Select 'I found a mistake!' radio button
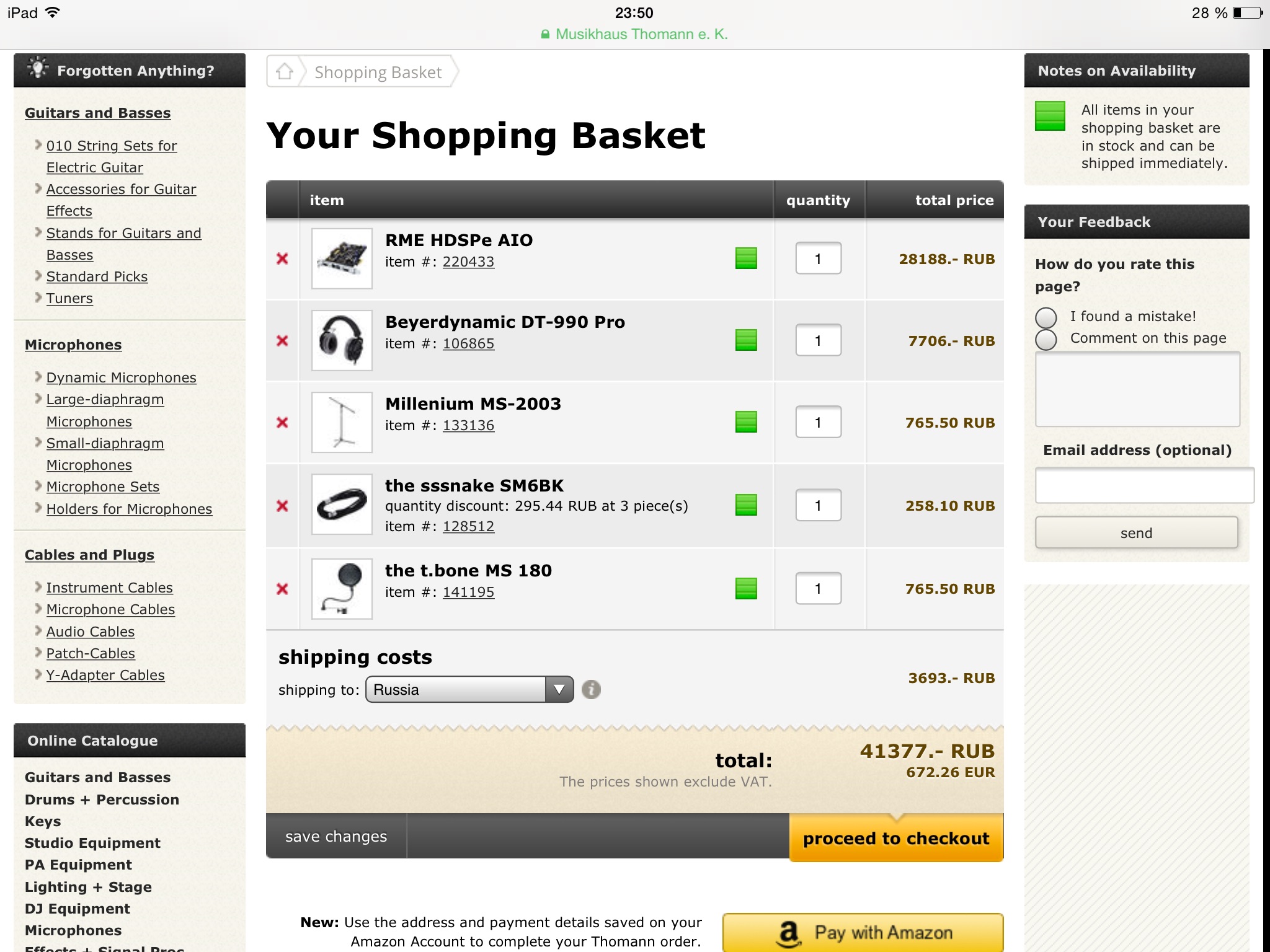Screen dimensions: 1270x952 1046,317
